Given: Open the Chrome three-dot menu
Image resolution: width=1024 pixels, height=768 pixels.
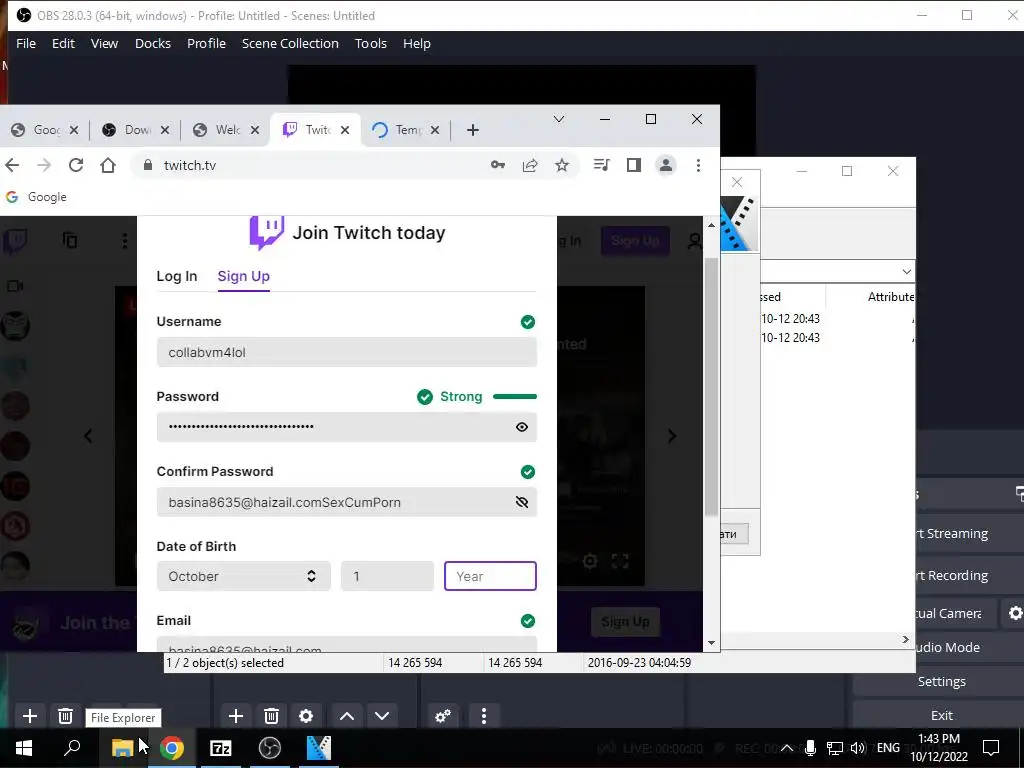Looking at the screenshot, I should click(x=698, y=165).
